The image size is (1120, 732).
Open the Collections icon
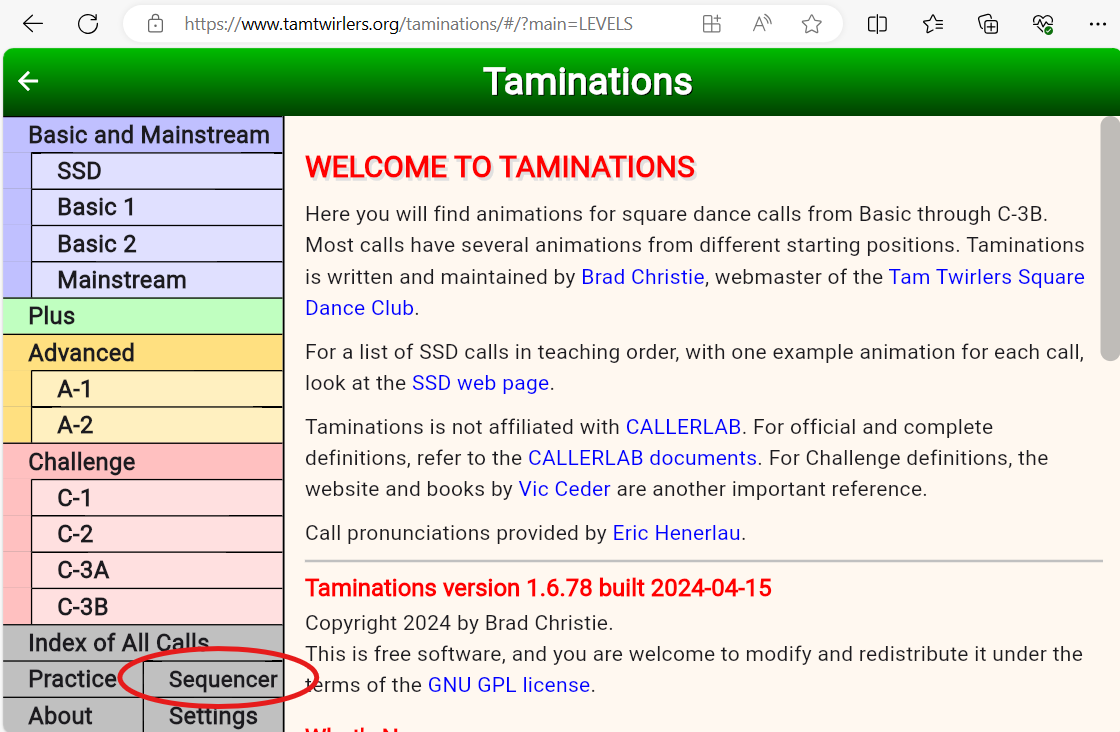tap(988, 24)
